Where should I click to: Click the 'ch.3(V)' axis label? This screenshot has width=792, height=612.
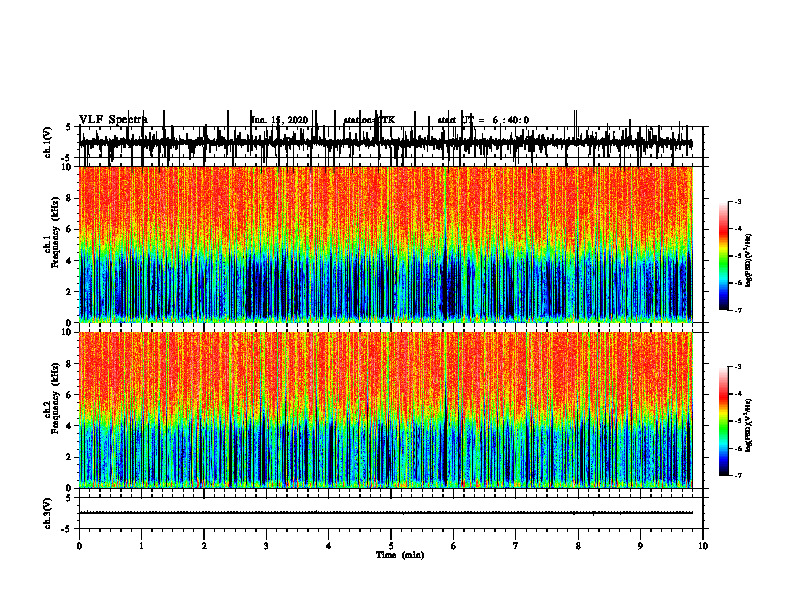[x=48, y=513]
